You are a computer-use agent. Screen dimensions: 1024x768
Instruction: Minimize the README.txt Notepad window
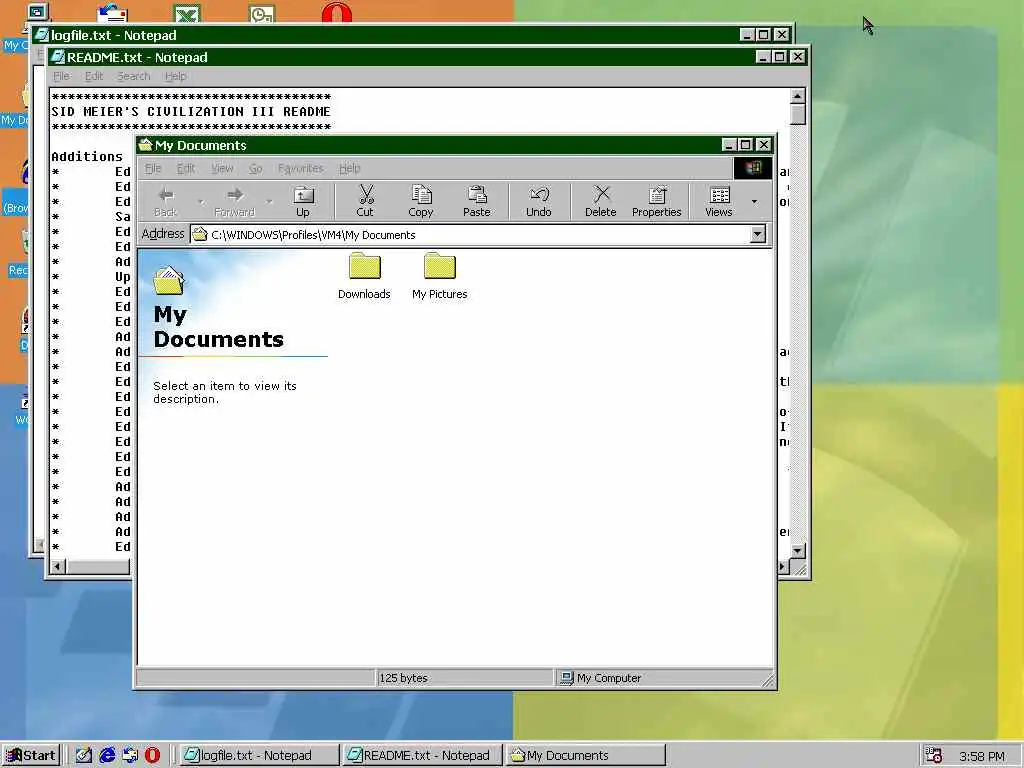[x=763, y=57]
